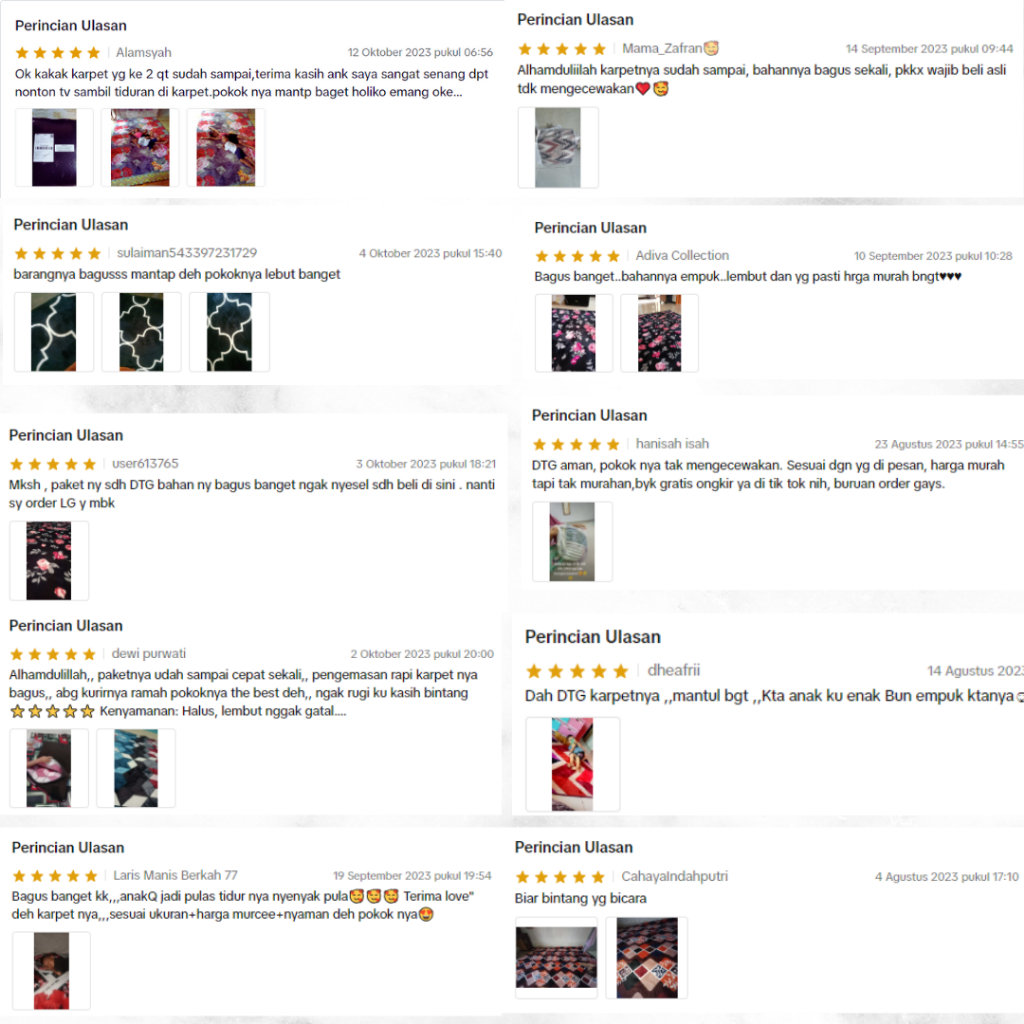Click the star rating beside Alamsyah

coord(57,53)
